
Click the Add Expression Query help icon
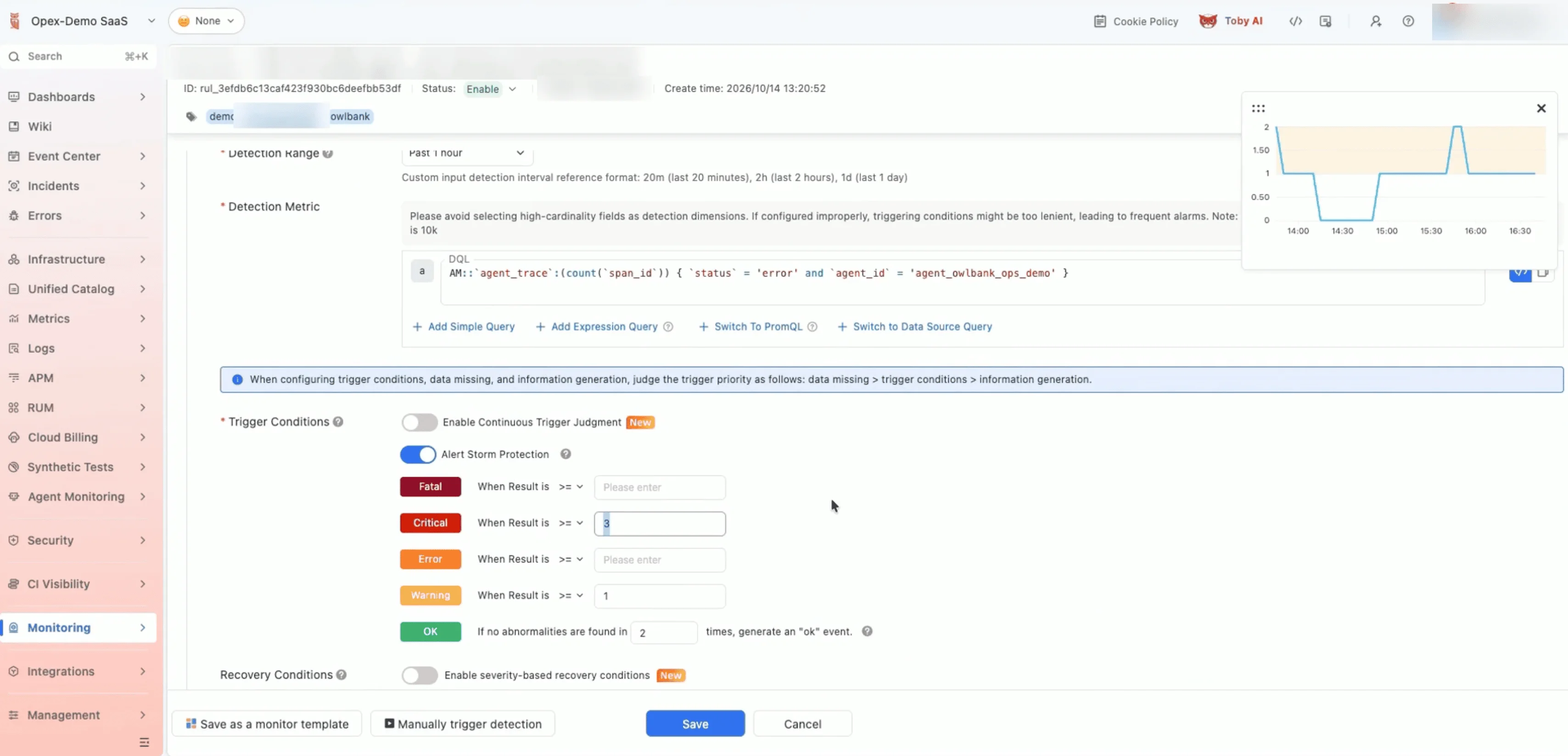[668, 327]
